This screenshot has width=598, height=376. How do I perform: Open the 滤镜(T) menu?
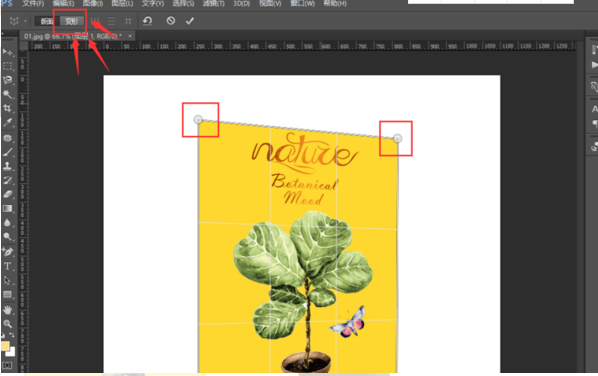[x=214, y=3]
